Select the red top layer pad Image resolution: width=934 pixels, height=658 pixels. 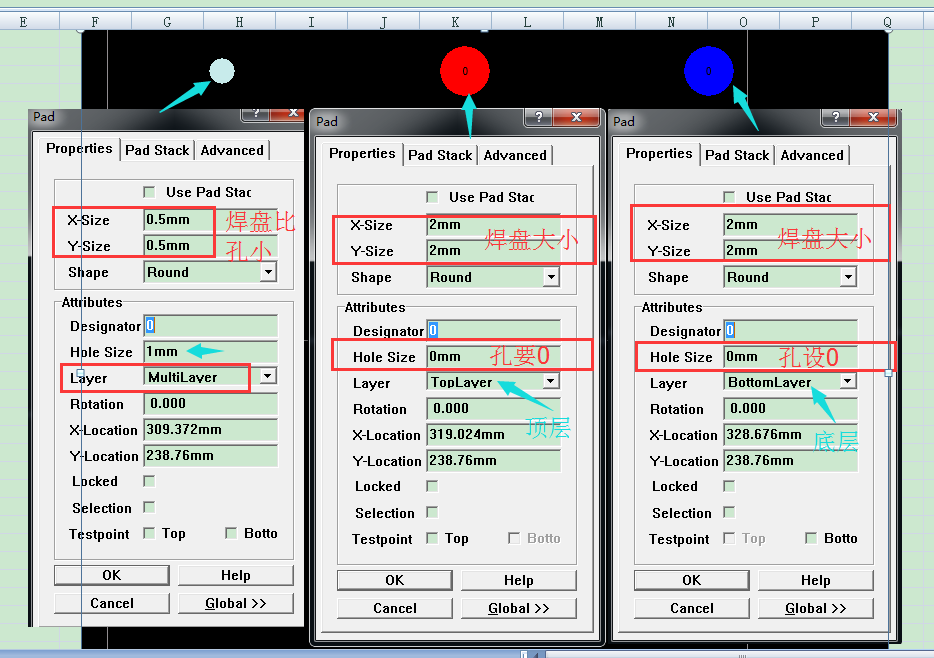tap(464, 71)
